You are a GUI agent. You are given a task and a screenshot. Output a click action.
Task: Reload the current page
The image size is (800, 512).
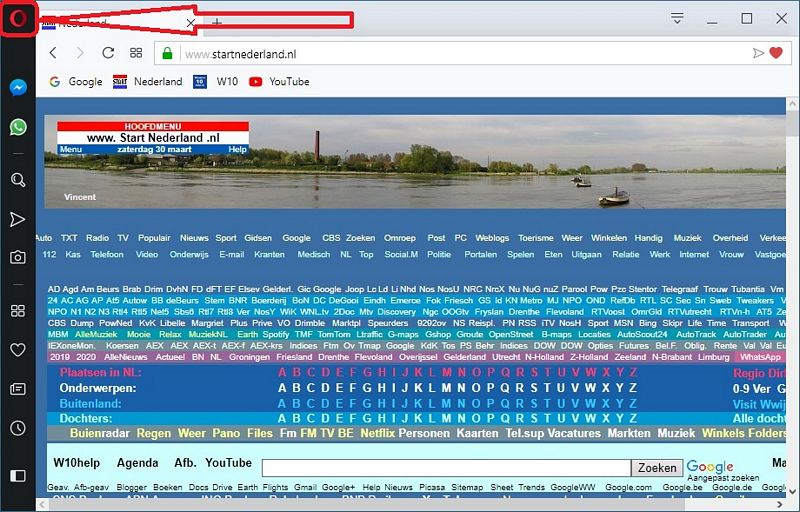[x=108, y=53]
